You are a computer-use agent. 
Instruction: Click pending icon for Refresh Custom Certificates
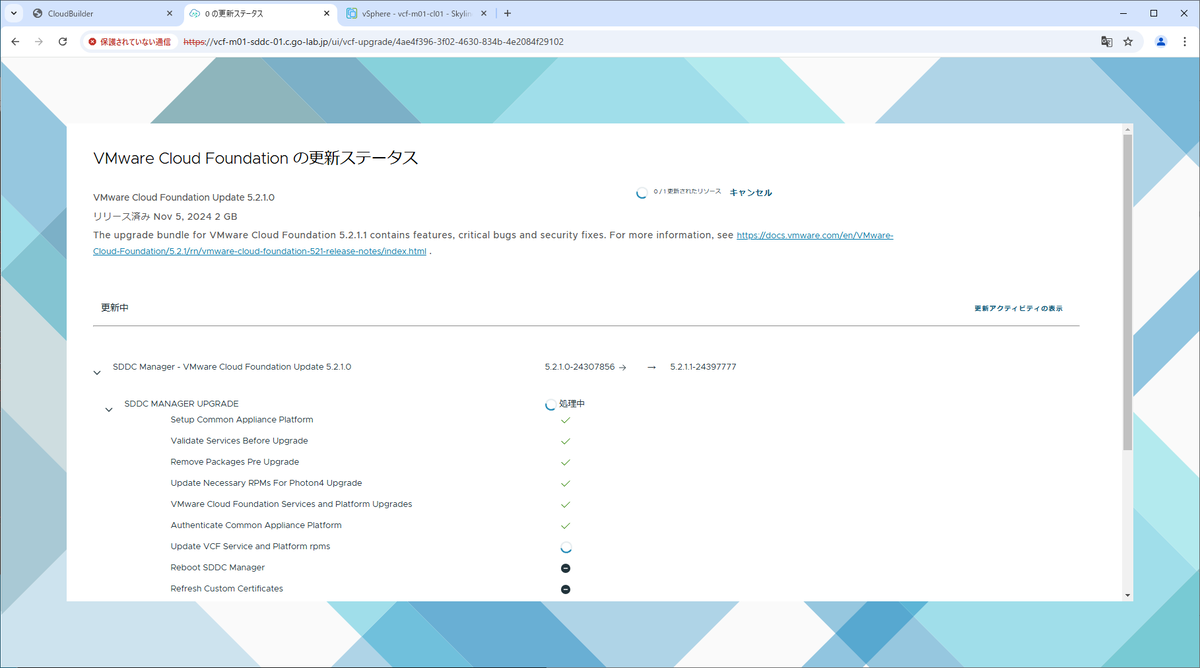565,589
